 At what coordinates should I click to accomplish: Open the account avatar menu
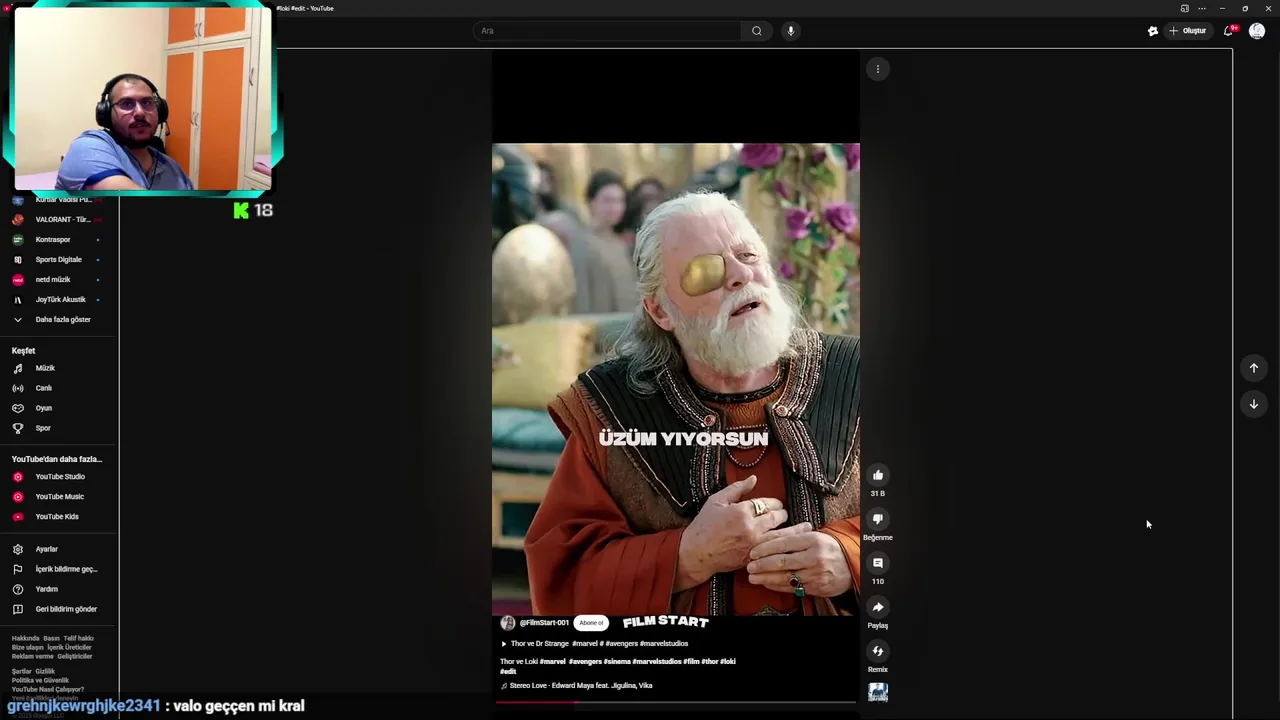[1257, 31]
